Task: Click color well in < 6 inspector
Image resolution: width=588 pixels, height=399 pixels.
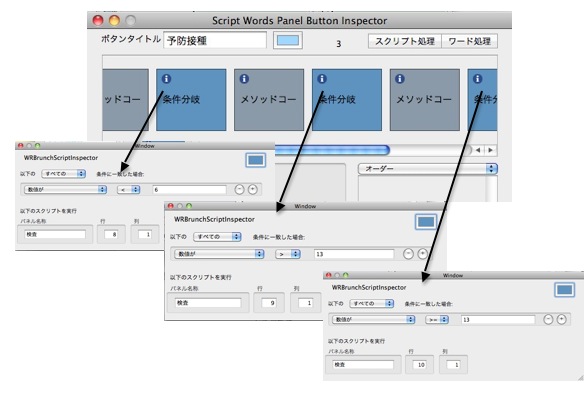Action: pos(256,160)
